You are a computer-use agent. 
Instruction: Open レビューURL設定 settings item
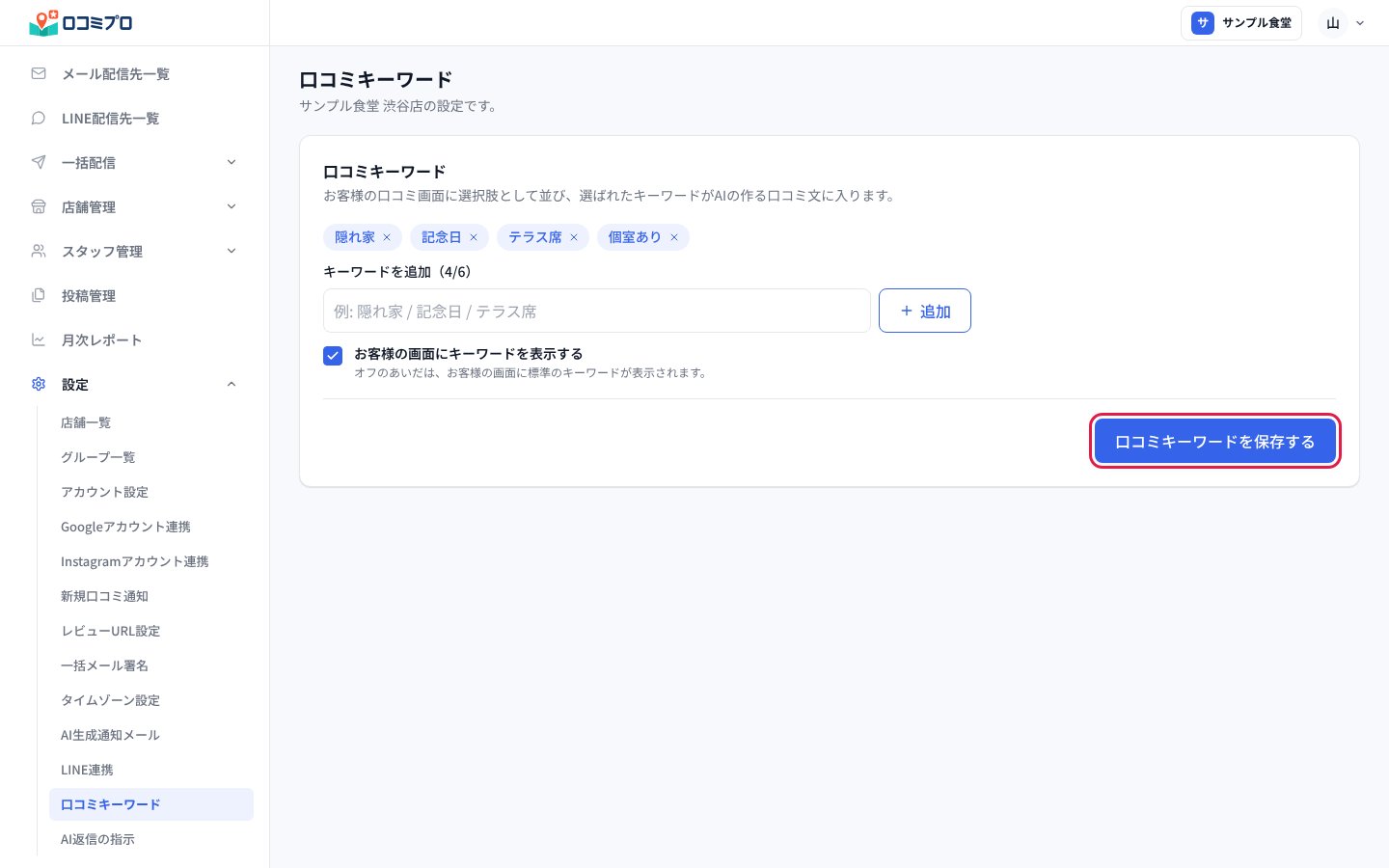coord(151,631)
